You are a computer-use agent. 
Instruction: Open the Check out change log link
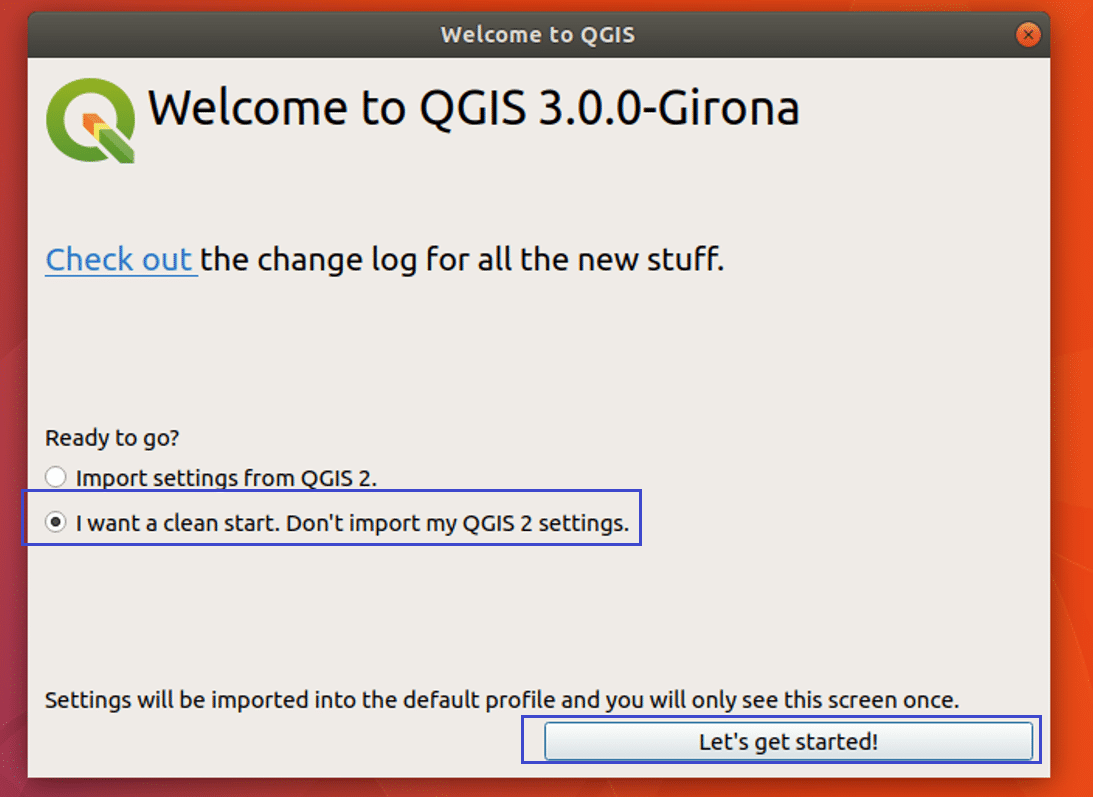(120, 260)
